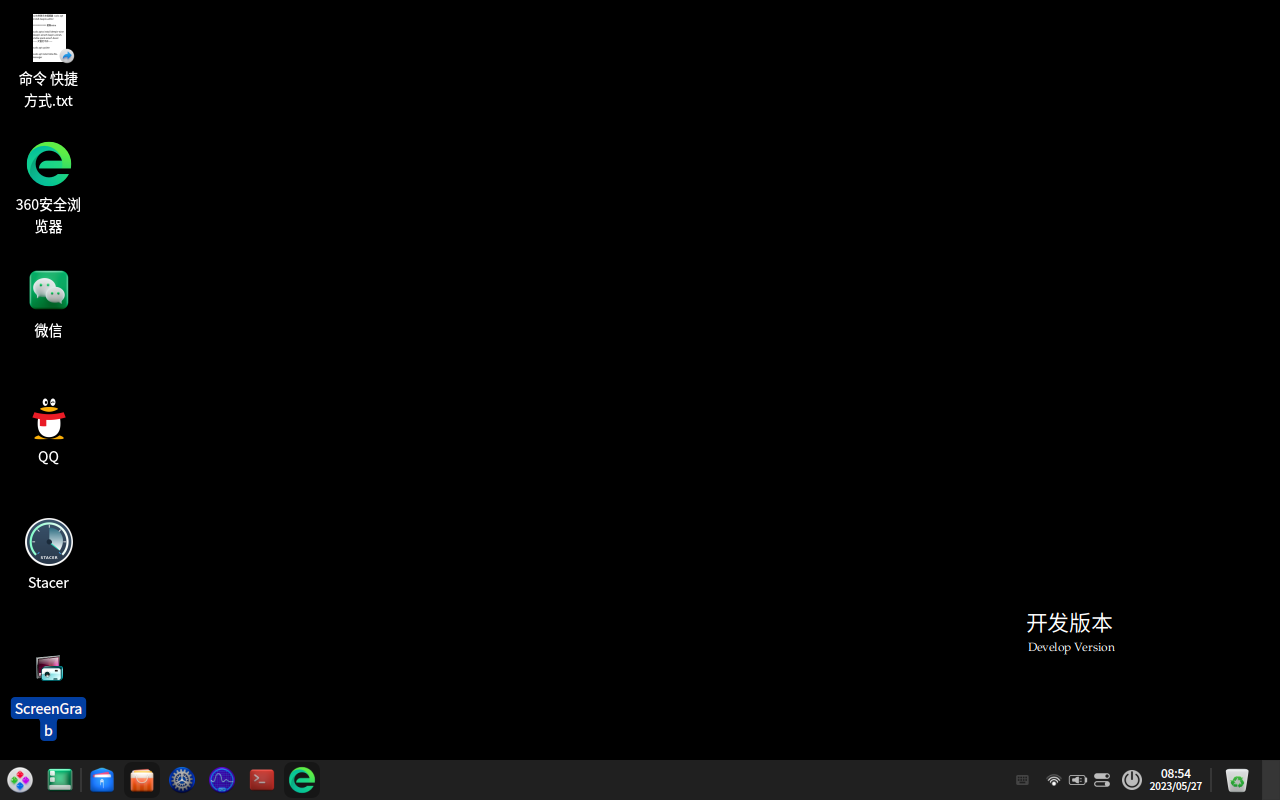Open the on-screen keyboard from tray
This screenshot has width=1280, height=800.
1022,780
